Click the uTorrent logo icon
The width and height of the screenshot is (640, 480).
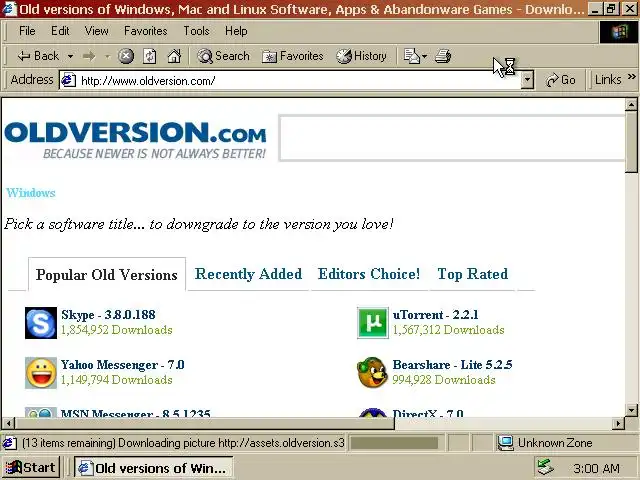tap(373, 323)
